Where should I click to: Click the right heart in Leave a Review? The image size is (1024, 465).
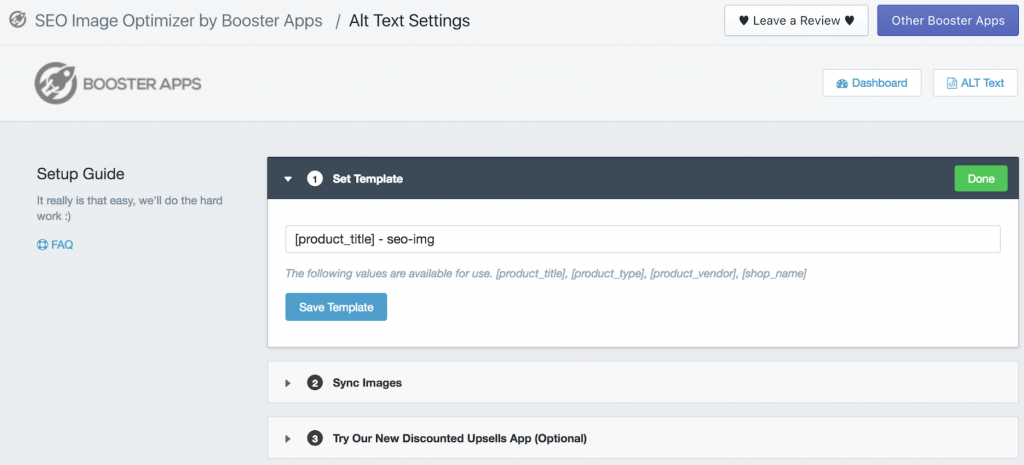(x=849, y=21)
